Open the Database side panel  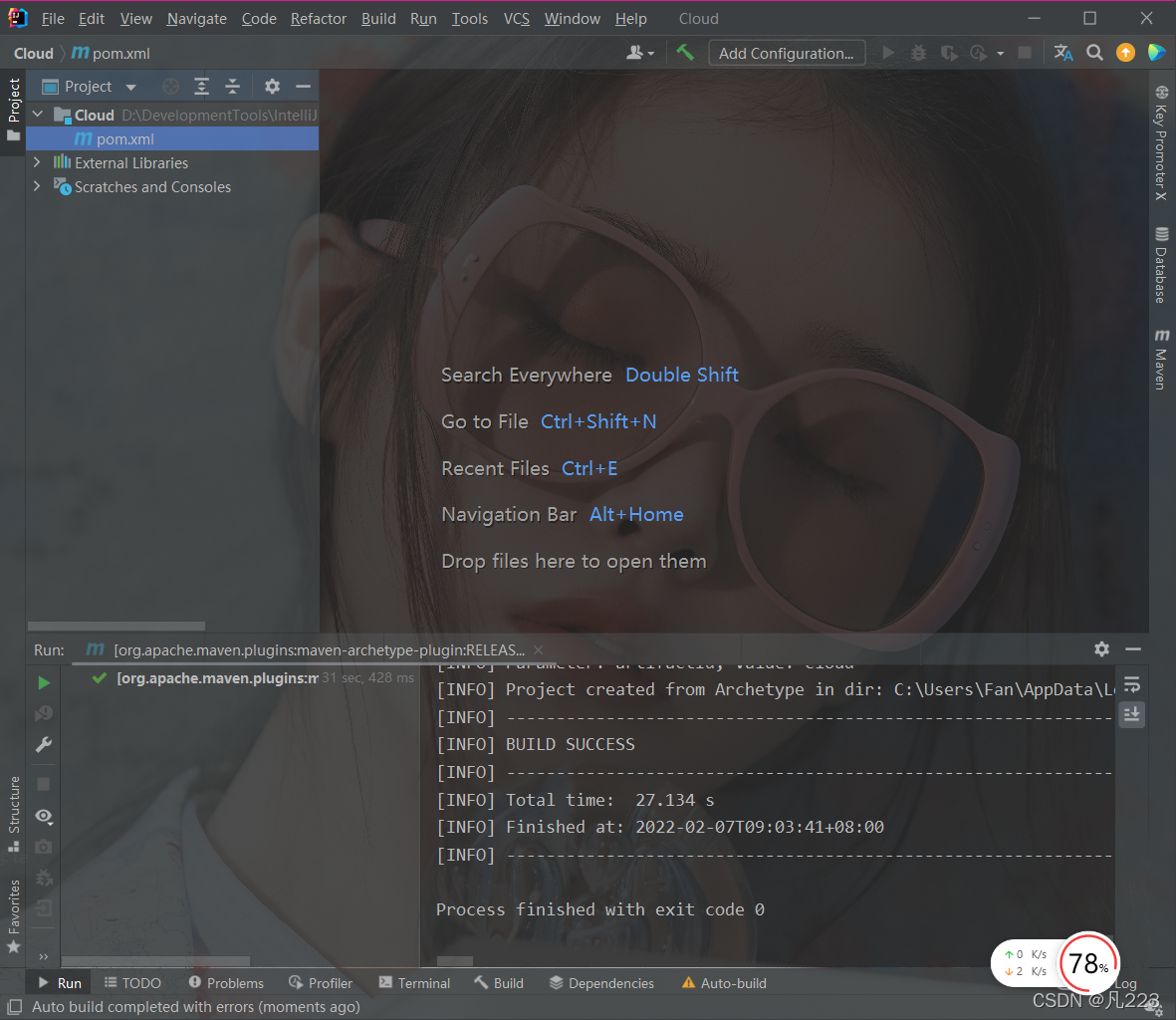[x=1161, y=265]
